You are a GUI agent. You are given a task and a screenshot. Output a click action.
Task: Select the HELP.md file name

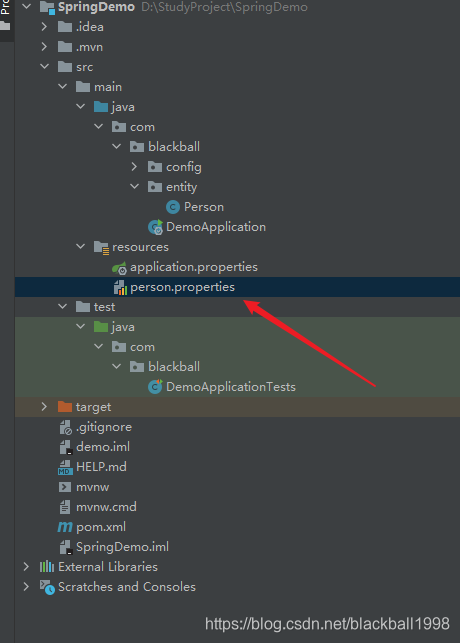[x=101, y=467]
